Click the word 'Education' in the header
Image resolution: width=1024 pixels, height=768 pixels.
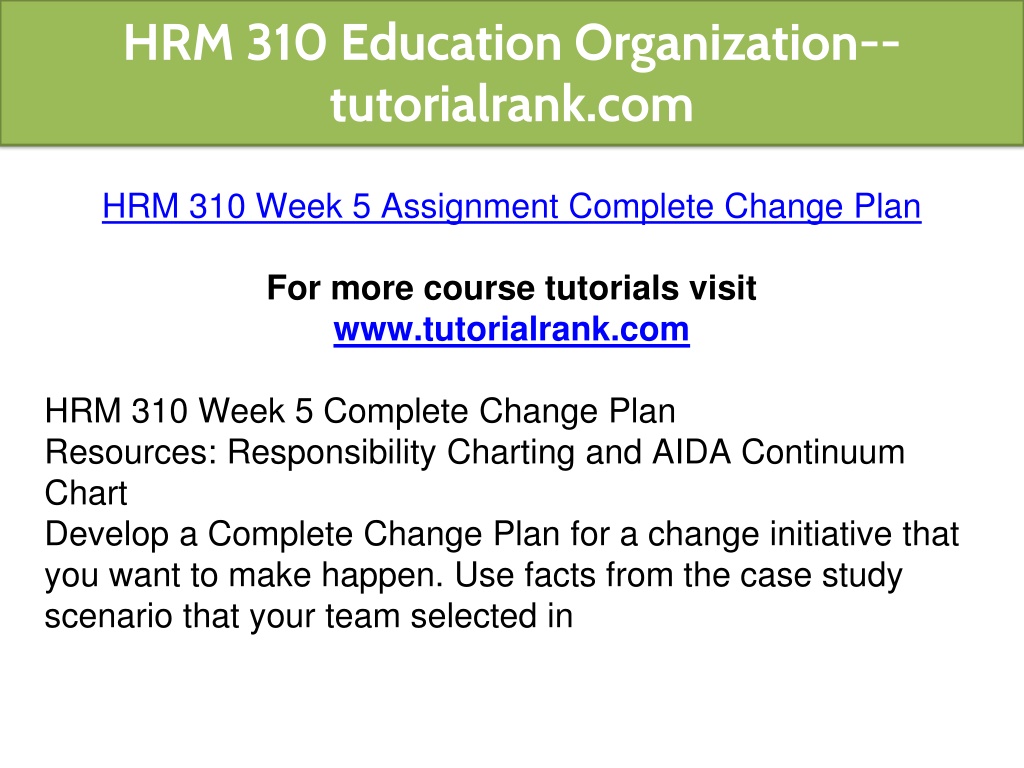tap(451, 43)
